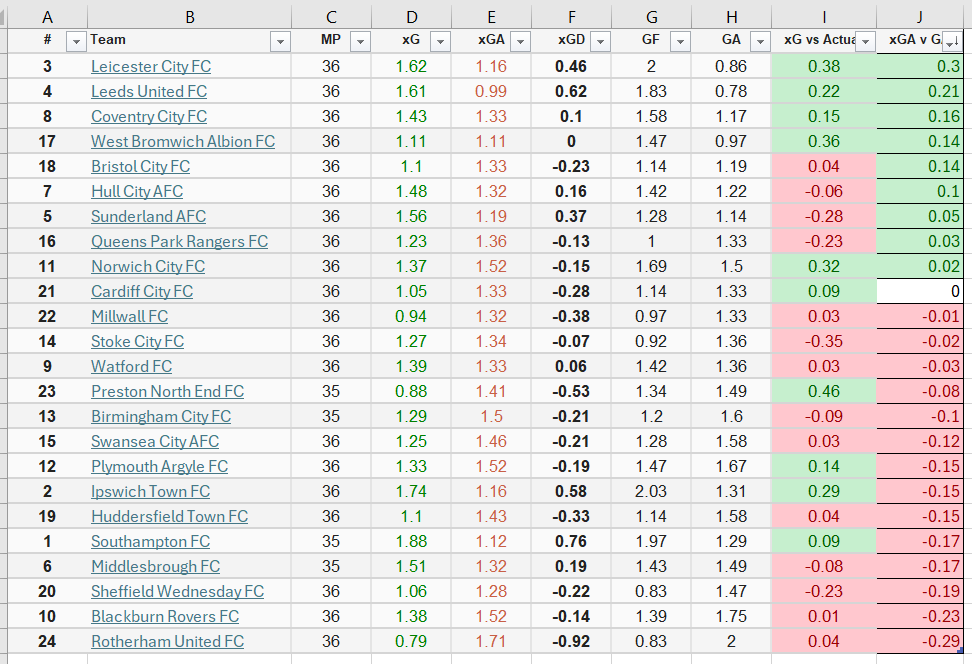Select column G header
This screenshot has width=972, height=664.
click(652, 17)
